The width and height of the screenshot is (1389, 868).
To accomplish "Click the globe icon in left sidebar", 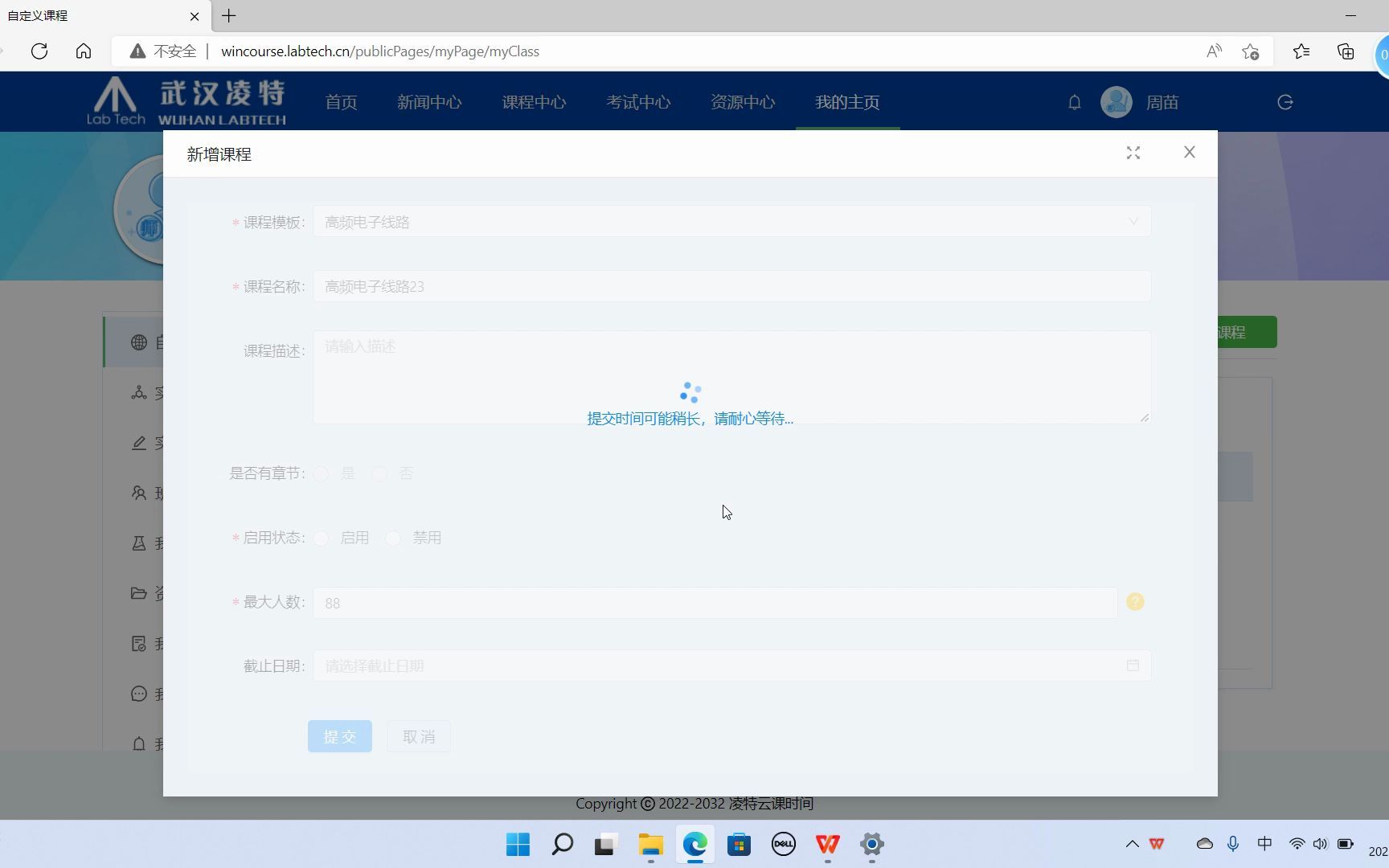I will pos(139,342).
